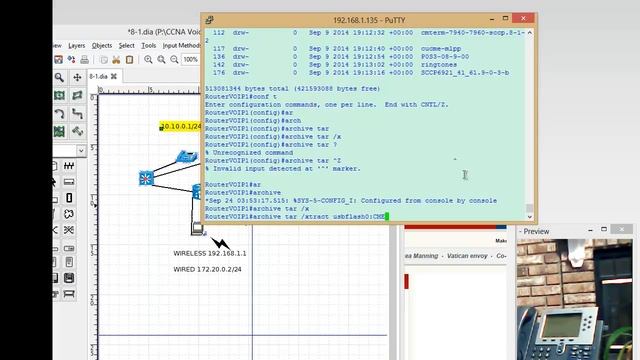Click the phone webcam image in Preview
This screenshot has height=360, width=640.
pyautogui.click(x=574, y=300)
